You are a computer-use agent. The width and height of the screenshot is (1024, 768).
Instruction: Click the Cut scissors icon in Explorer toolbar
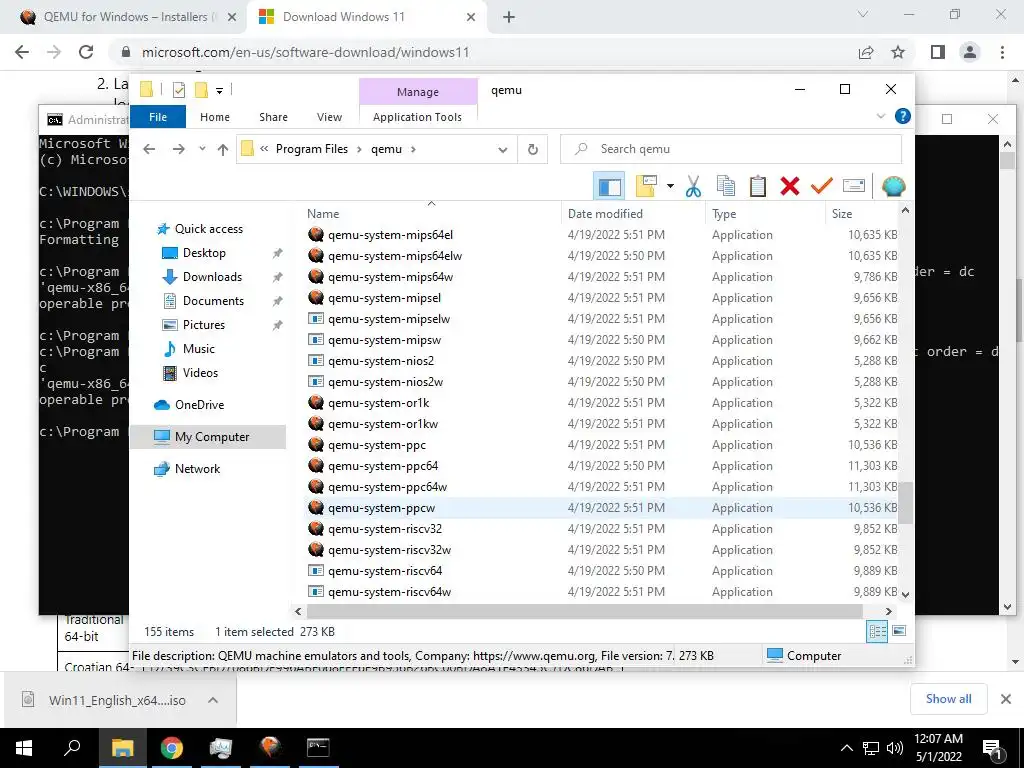pos(693,187)
